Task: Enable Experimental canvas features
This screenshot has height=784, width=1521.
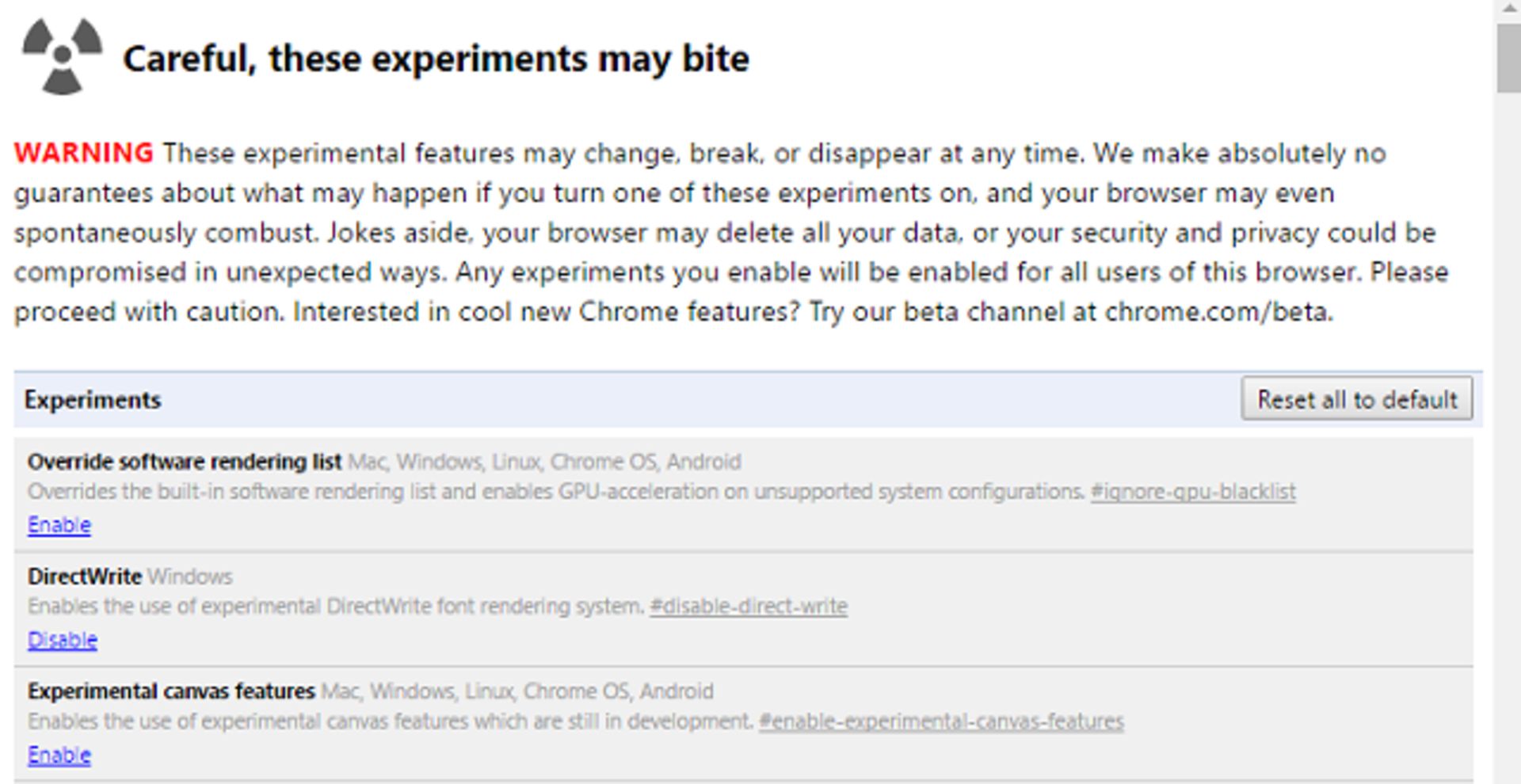Action: pyautogui.click(x=59, y=755)
